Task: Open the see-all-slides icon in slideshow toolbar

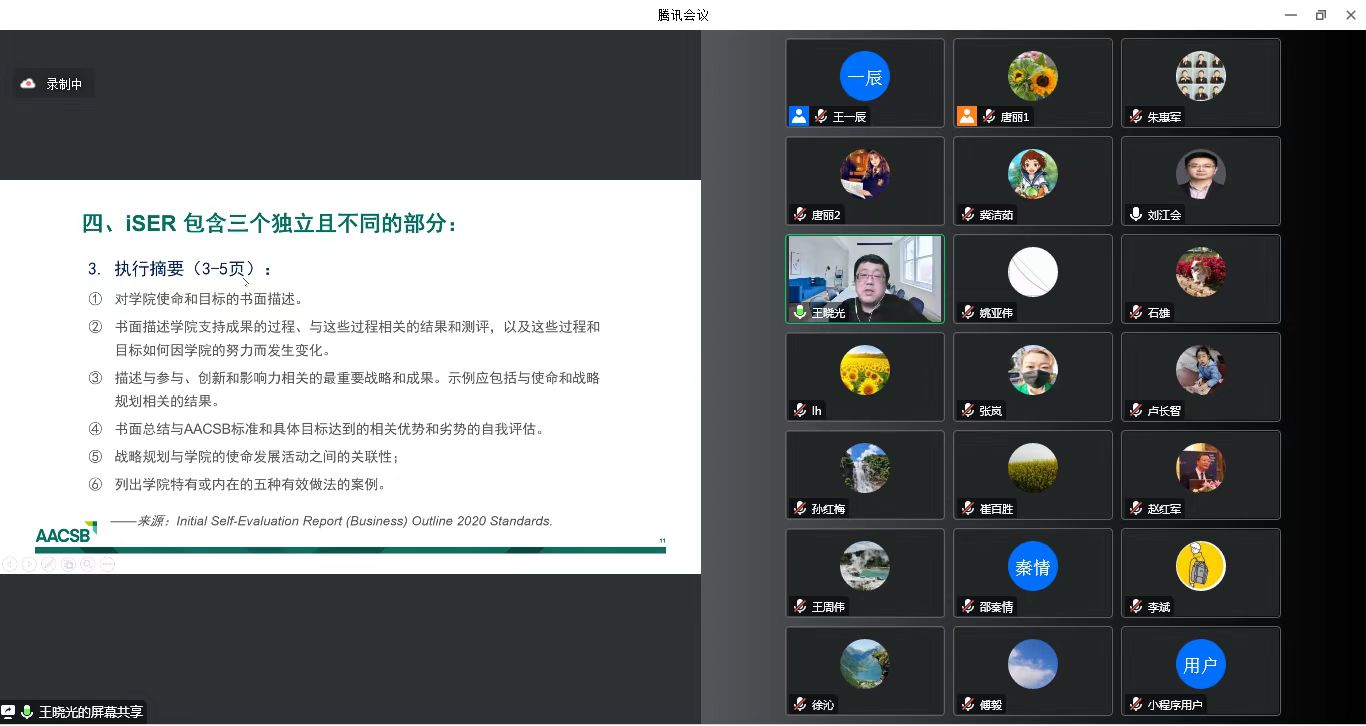Action: [68, 564]
